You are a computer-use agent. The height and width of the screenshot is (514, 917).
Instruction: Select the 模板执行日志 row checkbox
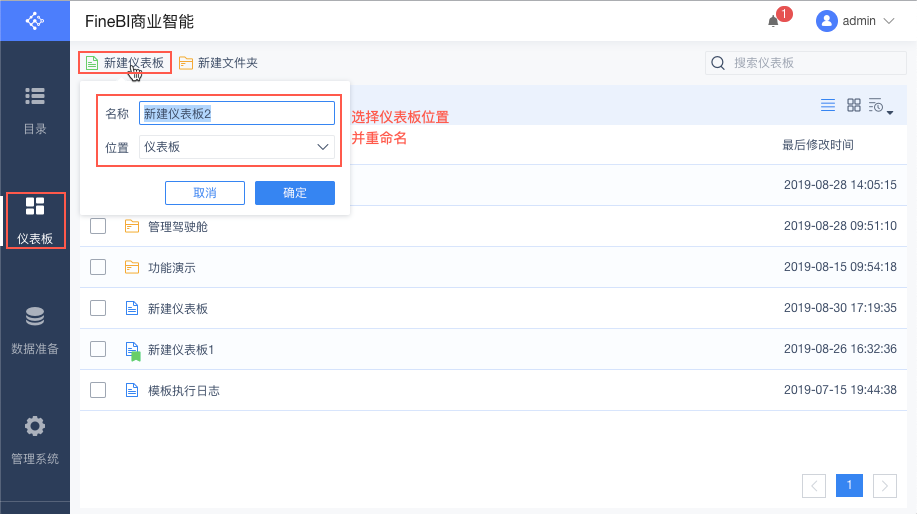coord(98,390)
